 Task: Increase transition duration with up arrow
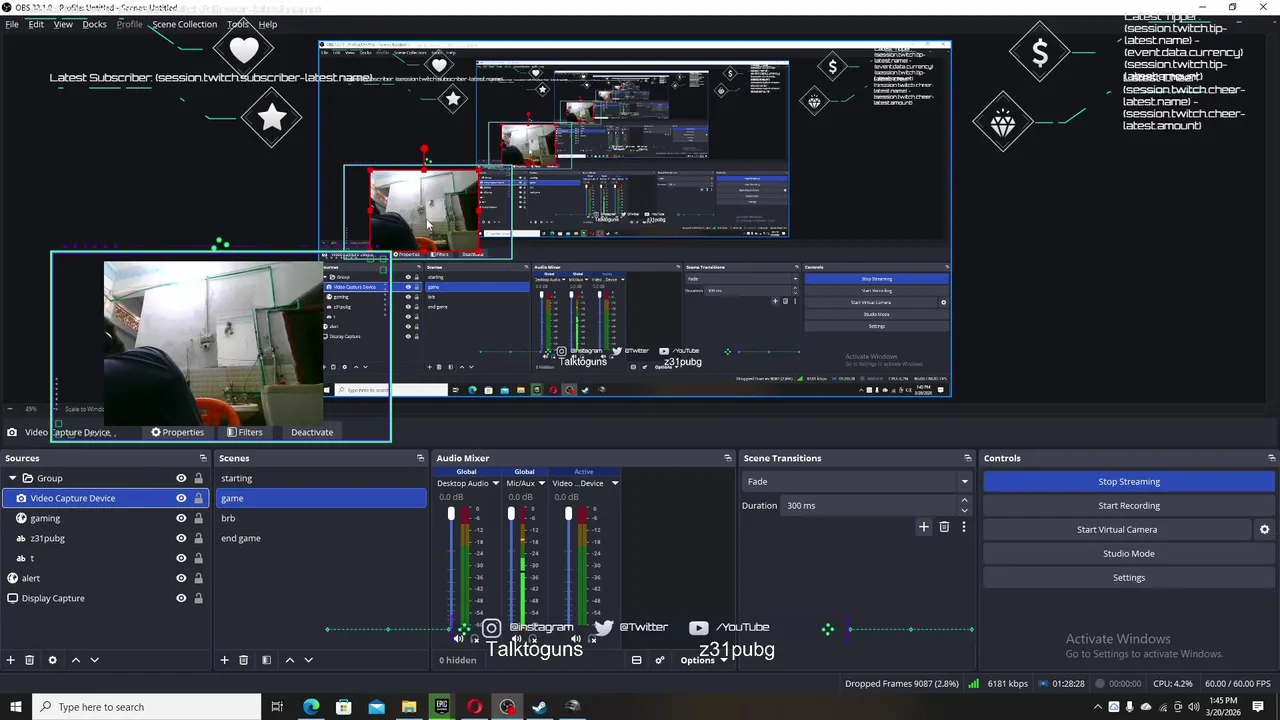pyautogui.click(x=964, y=500)
